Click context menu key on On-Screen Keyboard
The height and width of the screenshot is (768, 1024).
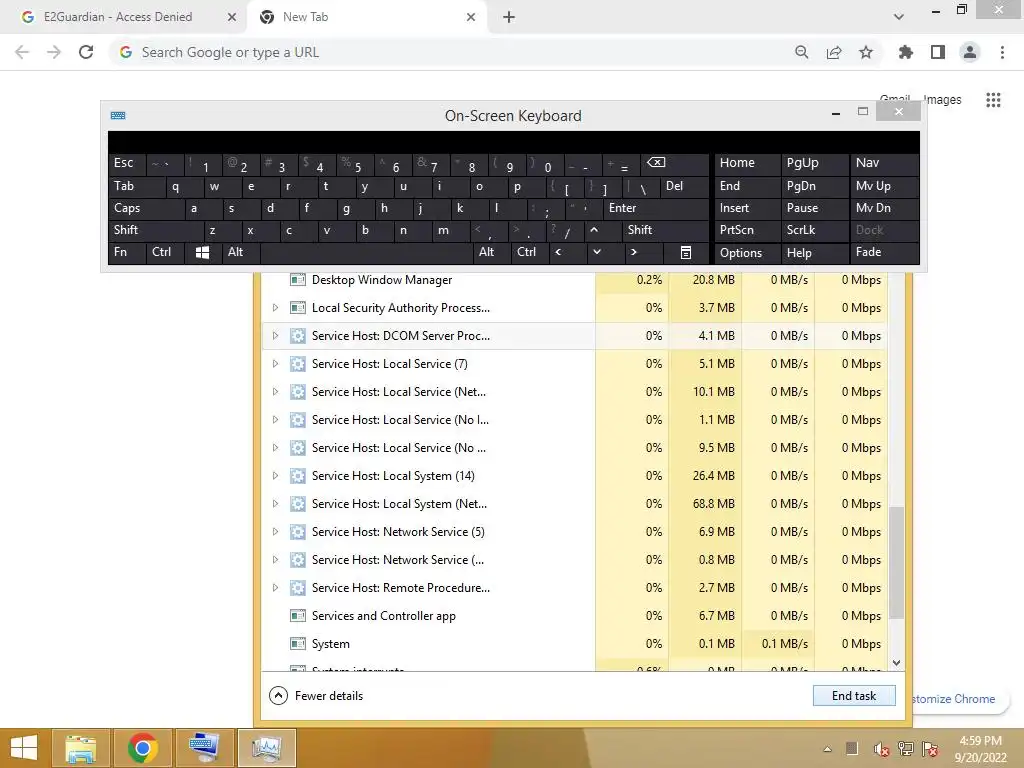[686, 253]
